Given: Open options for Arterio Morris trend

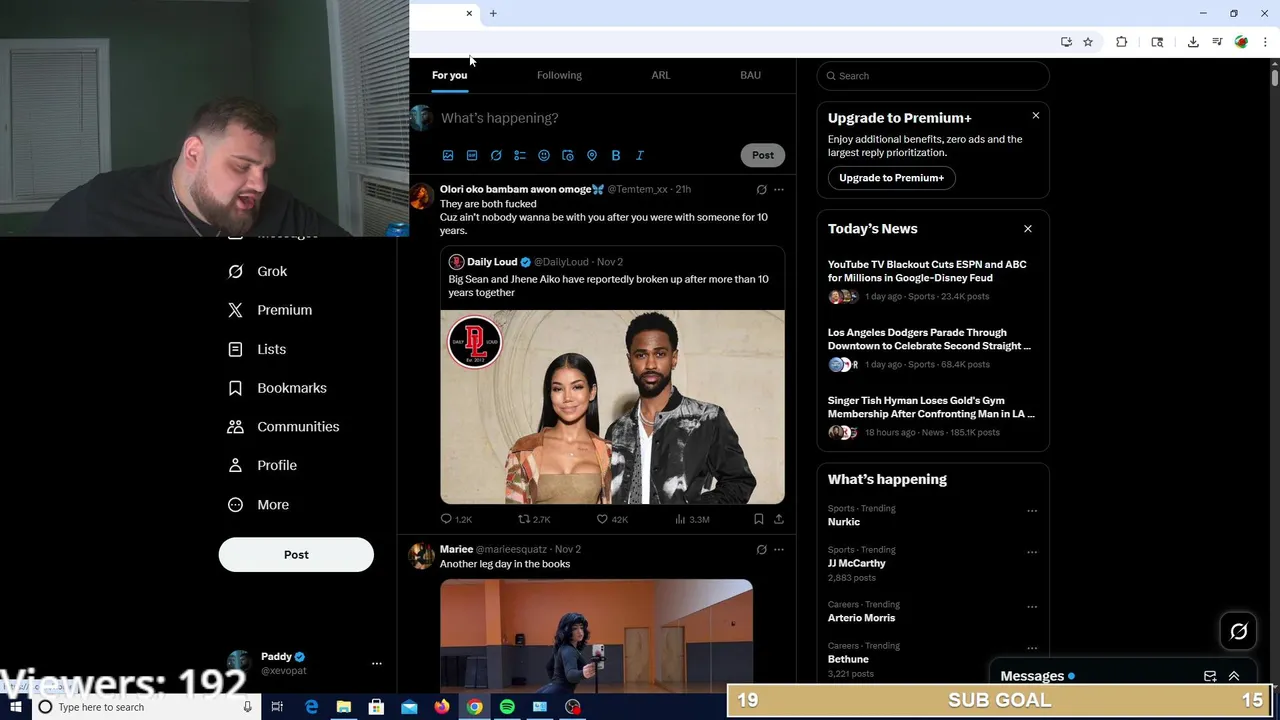Looking at the screenshot, I should coord(1031,607).
